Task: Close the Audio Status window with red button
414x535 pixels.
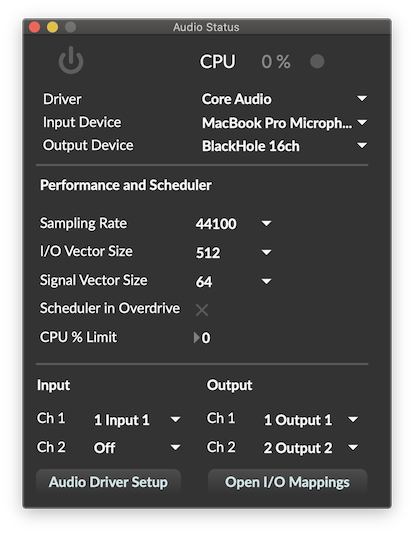Action: point(34,27)
